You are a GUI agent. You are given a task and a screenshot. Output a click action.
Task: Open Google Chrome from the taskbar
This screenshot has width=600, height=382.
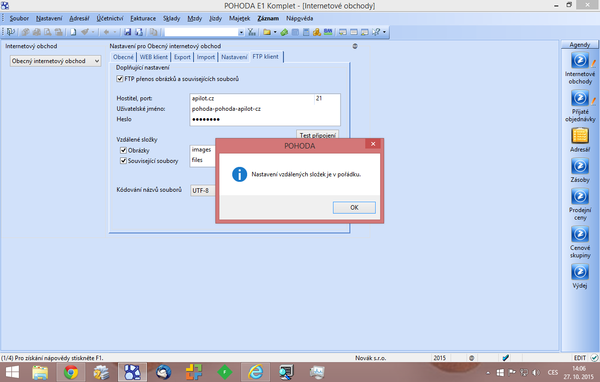click(x=71, y=372)
